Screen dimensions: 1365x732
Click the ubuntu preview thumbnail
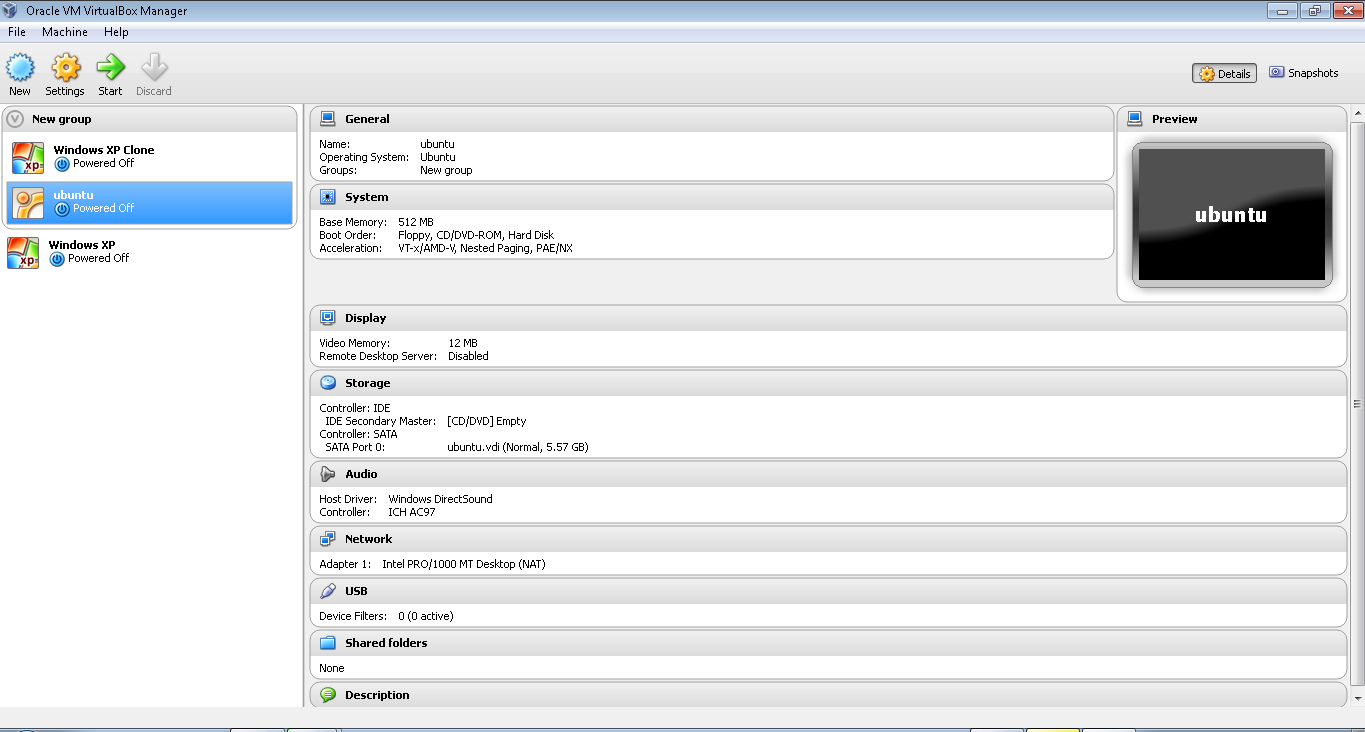pyautogui.click(x=1231, y=214)
